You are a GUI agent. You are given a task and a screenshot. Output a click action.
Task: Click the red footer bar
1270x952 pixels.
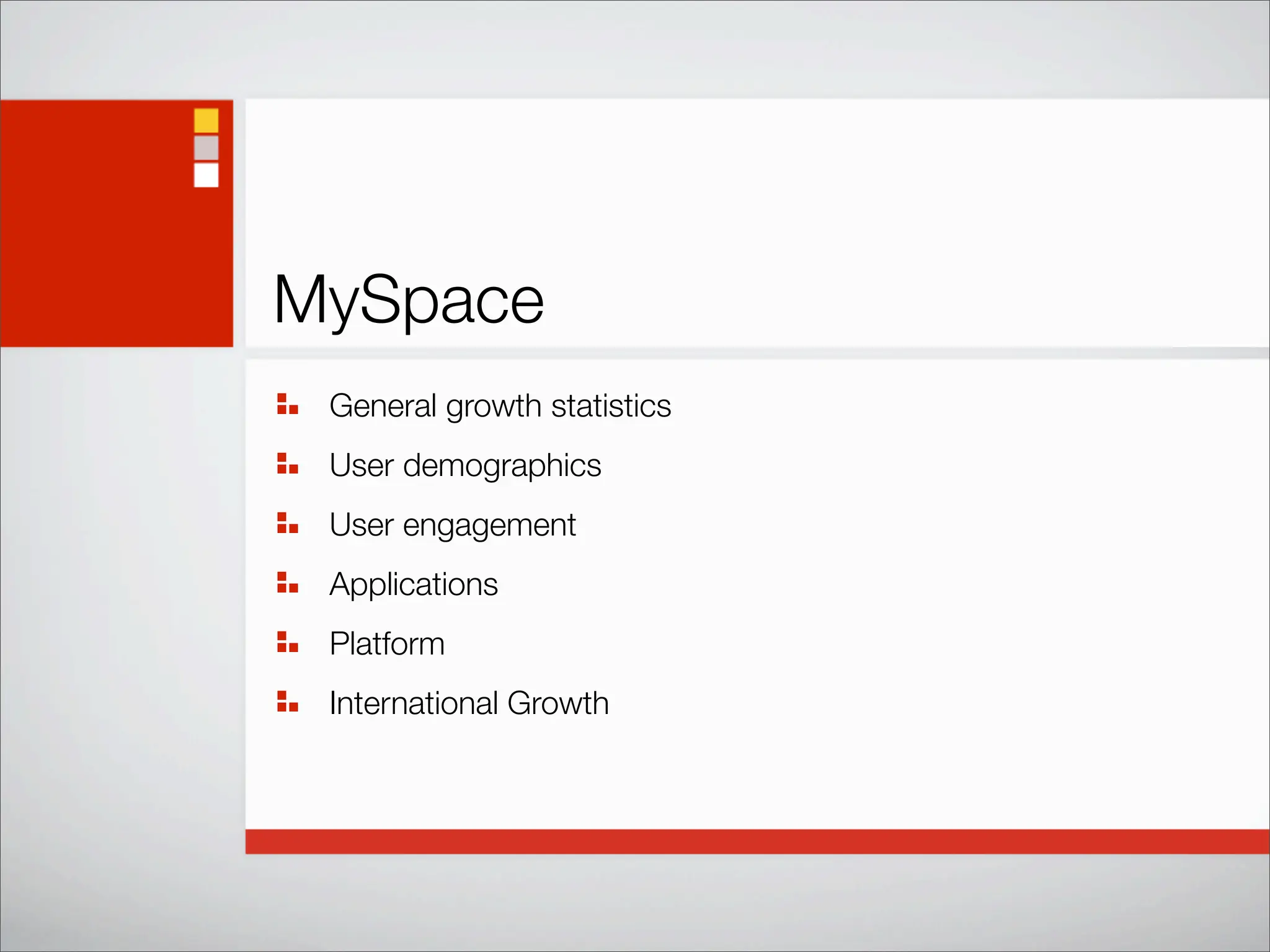point(757,842)
